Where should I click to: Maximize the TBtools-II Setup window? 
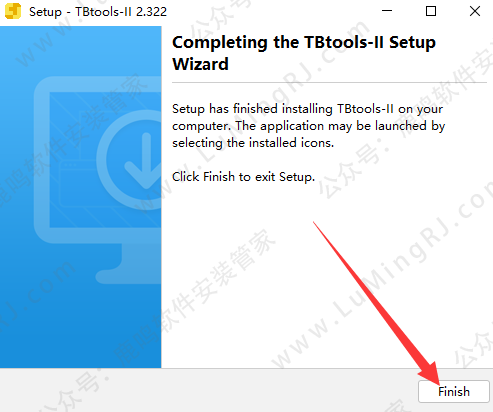point(431,11)
